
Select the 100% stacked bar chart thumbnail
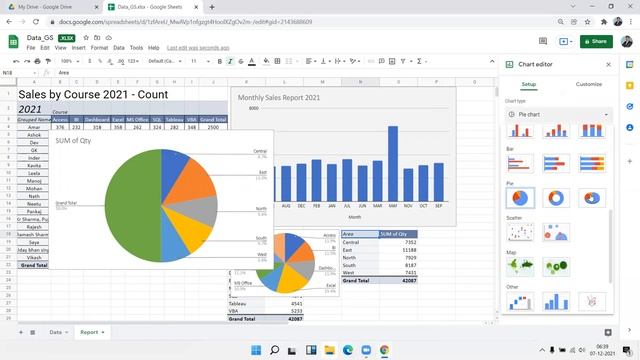(x=592, y=164)
